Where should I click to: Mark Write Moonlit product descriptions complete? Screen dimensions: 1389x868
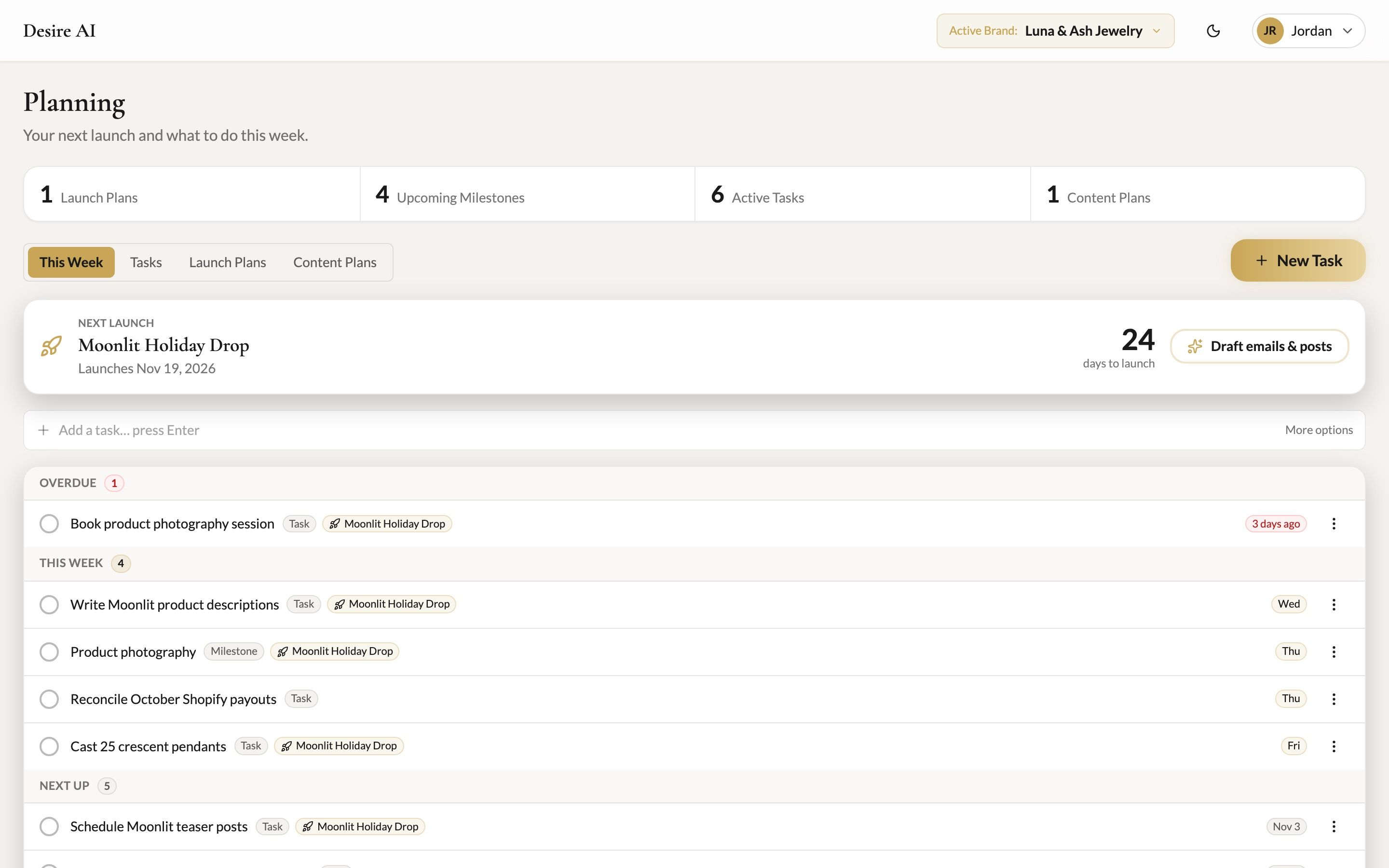[x=49, y=604]
